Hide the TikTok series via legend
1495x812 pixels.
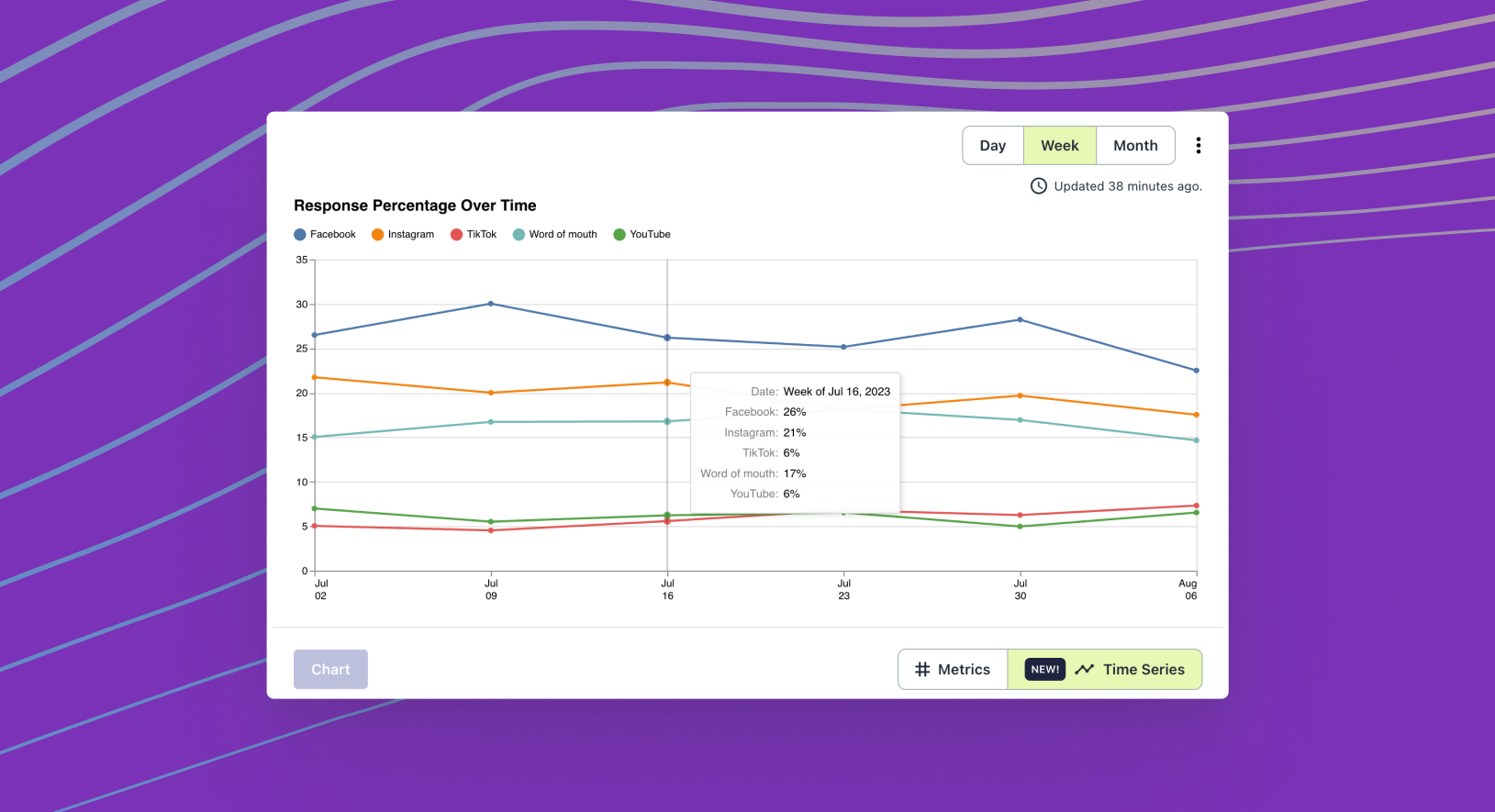tap(474, 235)
